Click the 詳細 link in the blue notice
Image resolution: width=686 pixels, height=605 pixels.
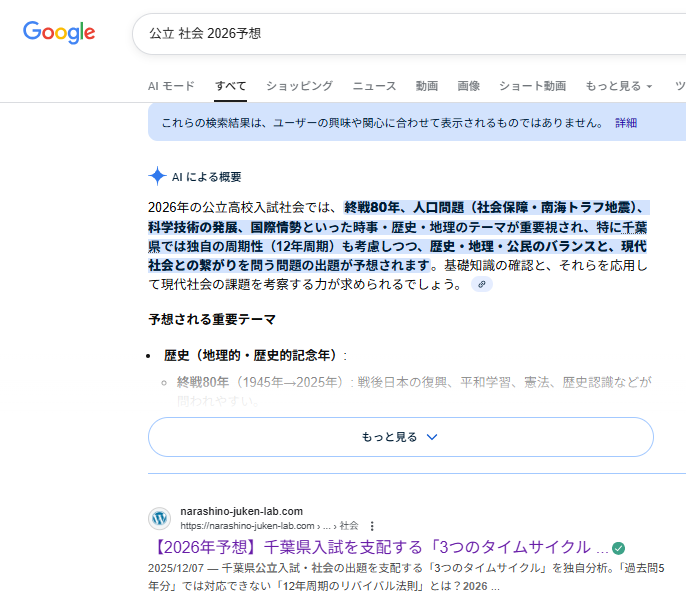[x=626, y=123]
